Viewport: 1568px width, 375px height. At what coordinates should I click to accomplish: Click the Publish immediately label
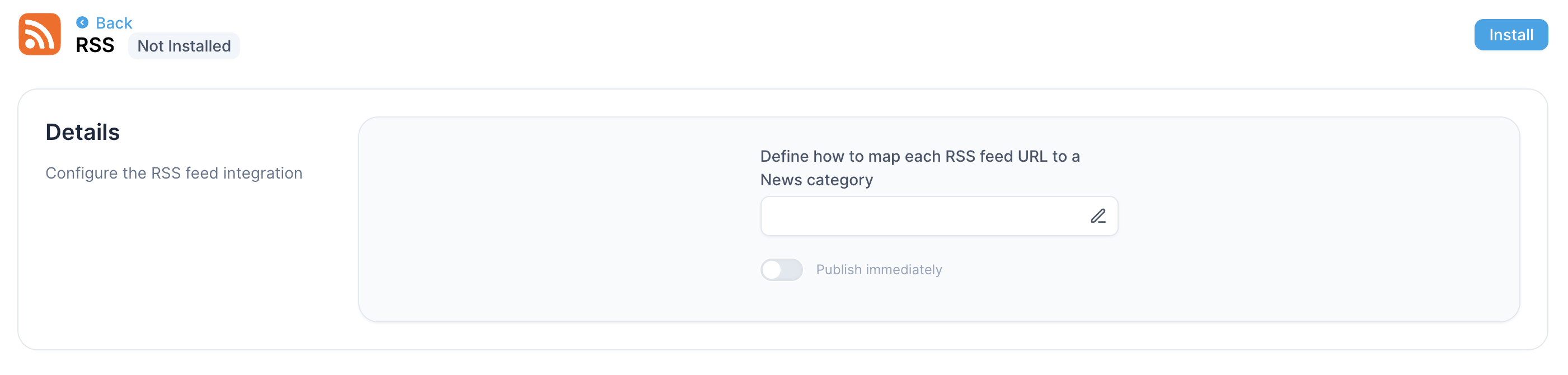[879, 270]
